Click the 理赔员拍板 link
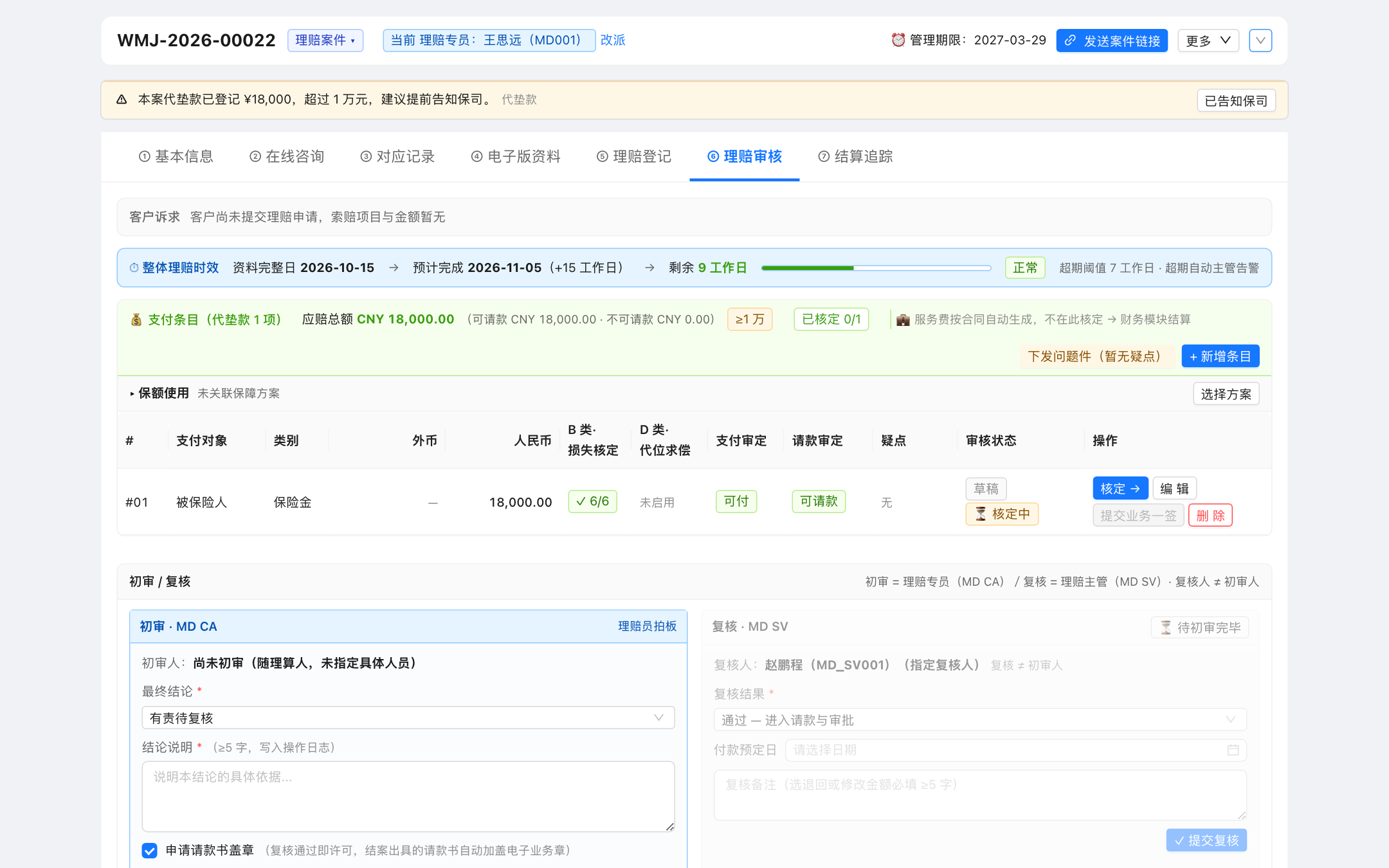Viewport: 1389px width, 868px height. point(647,626)
